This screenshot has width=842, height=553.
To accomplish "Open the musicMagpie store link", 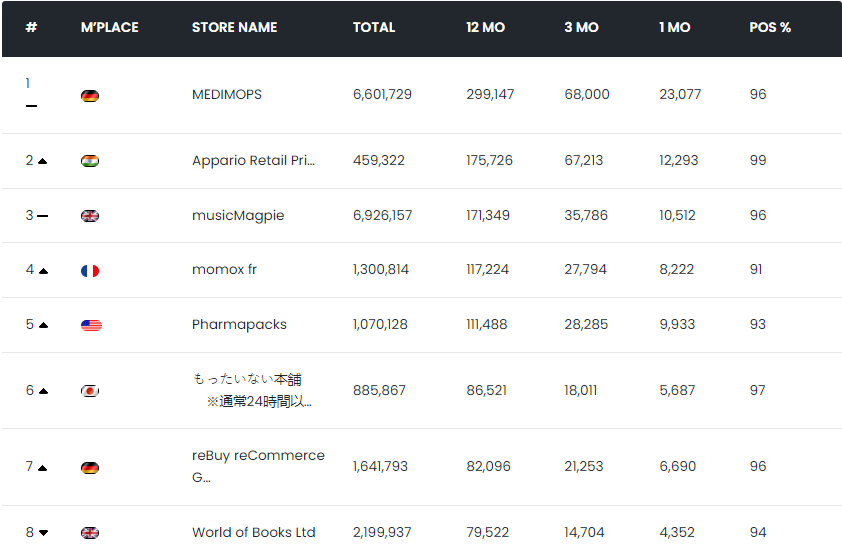I will click(x=238, y=216).
